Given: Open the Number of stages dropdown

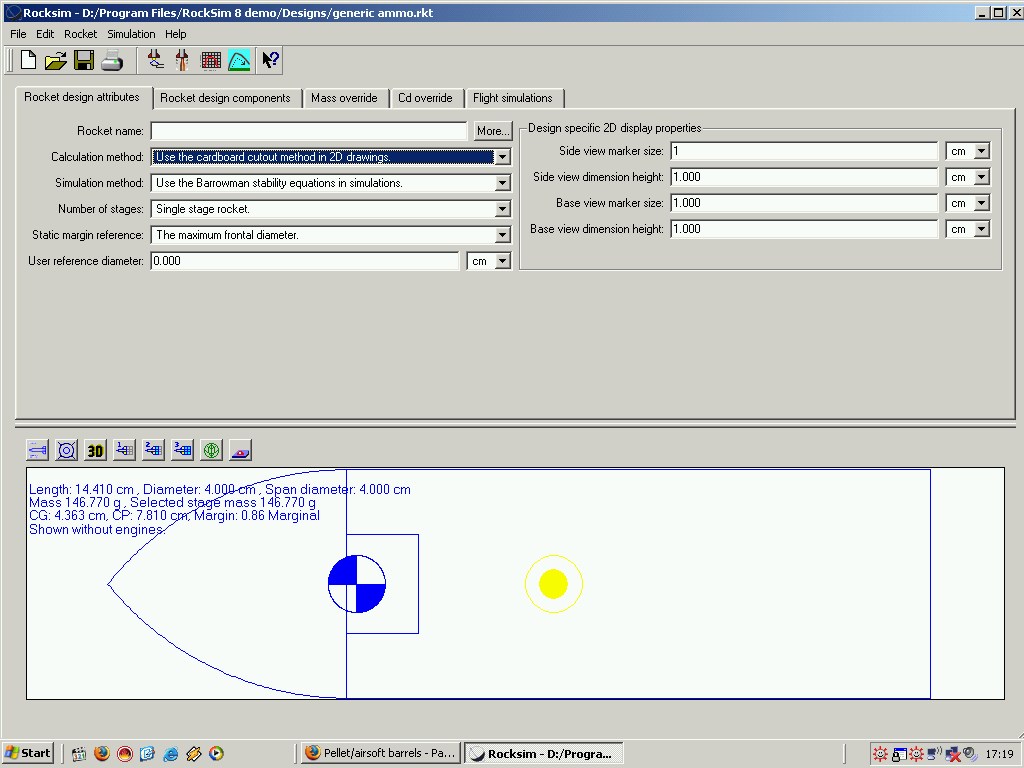Looking at the screenshot, I should (502, 209).
